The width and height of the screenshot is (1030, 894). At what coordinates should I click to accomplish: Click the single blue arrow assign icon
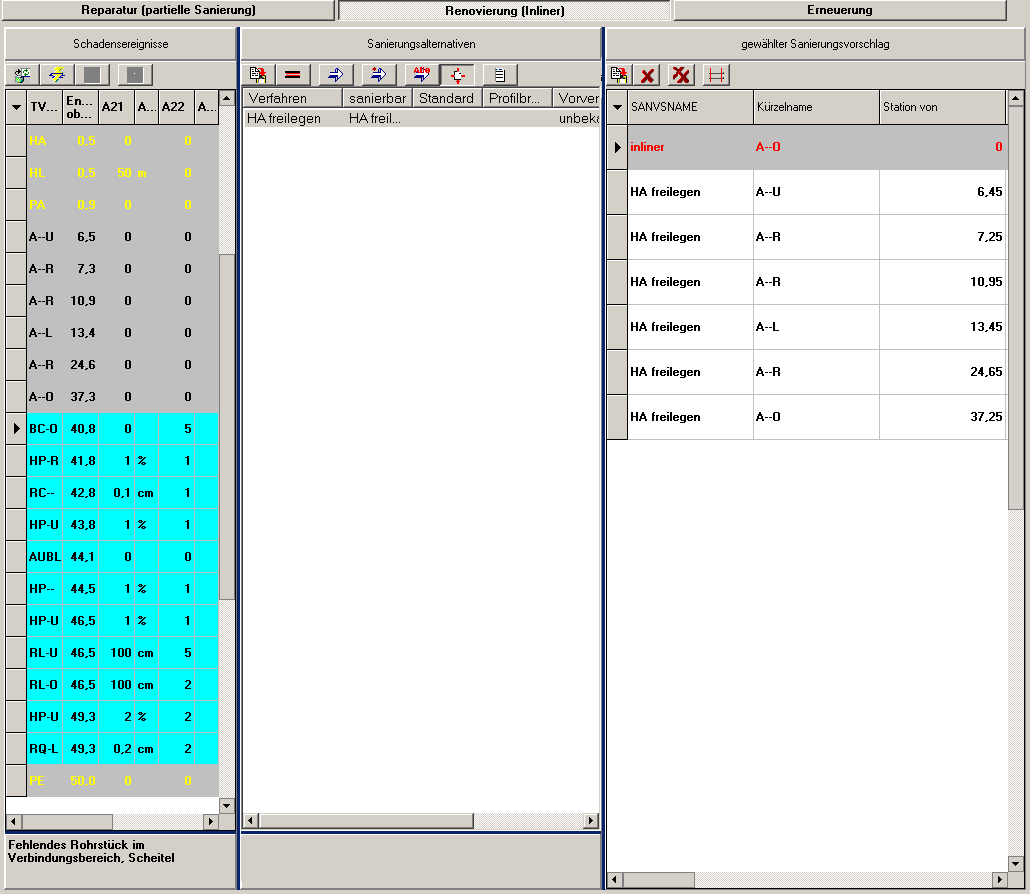(x=335, y=75)
